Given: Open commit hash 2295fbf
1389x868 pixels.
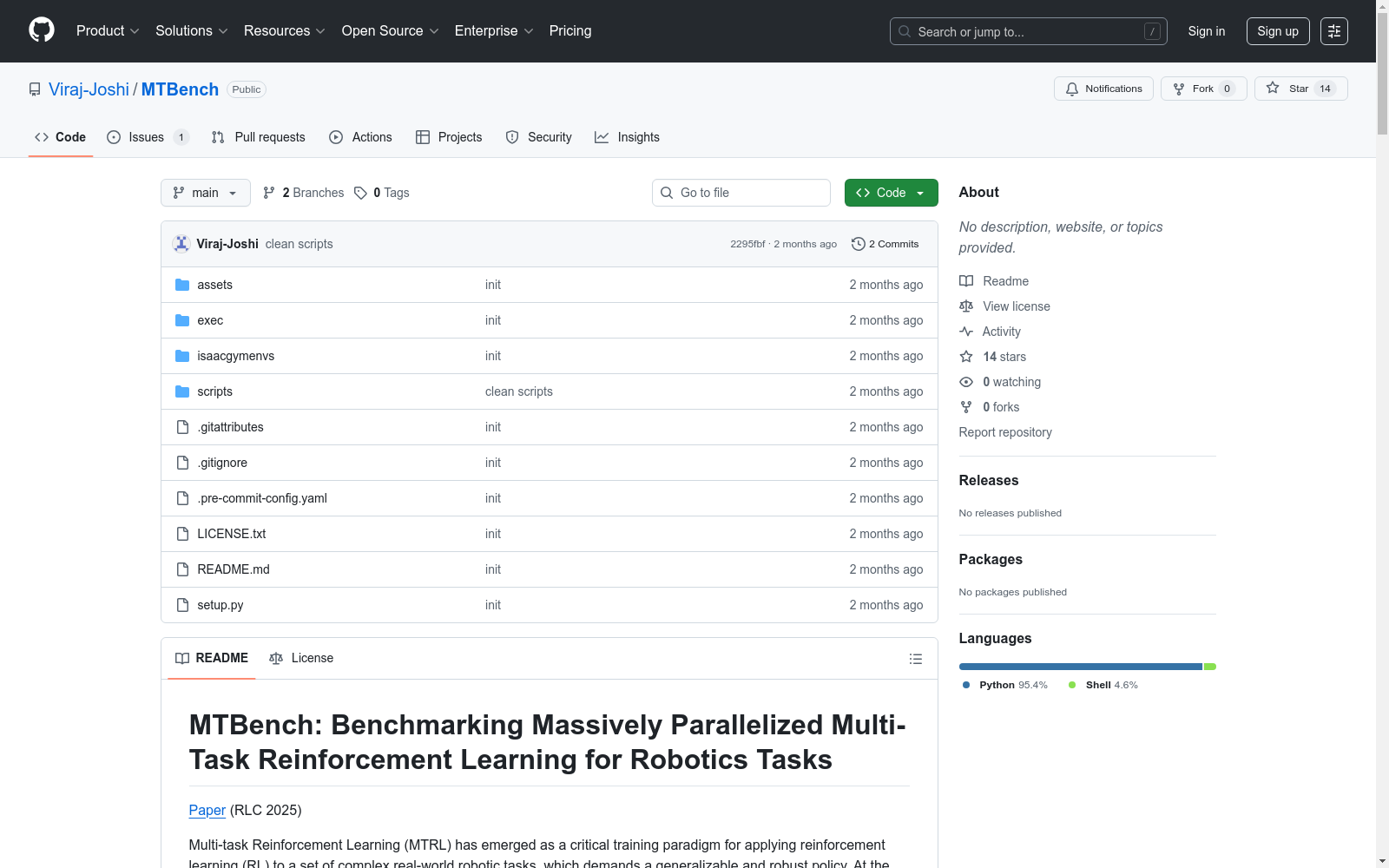Looking at the screenshot, I should pyautogui.click(x=747, y=244).
